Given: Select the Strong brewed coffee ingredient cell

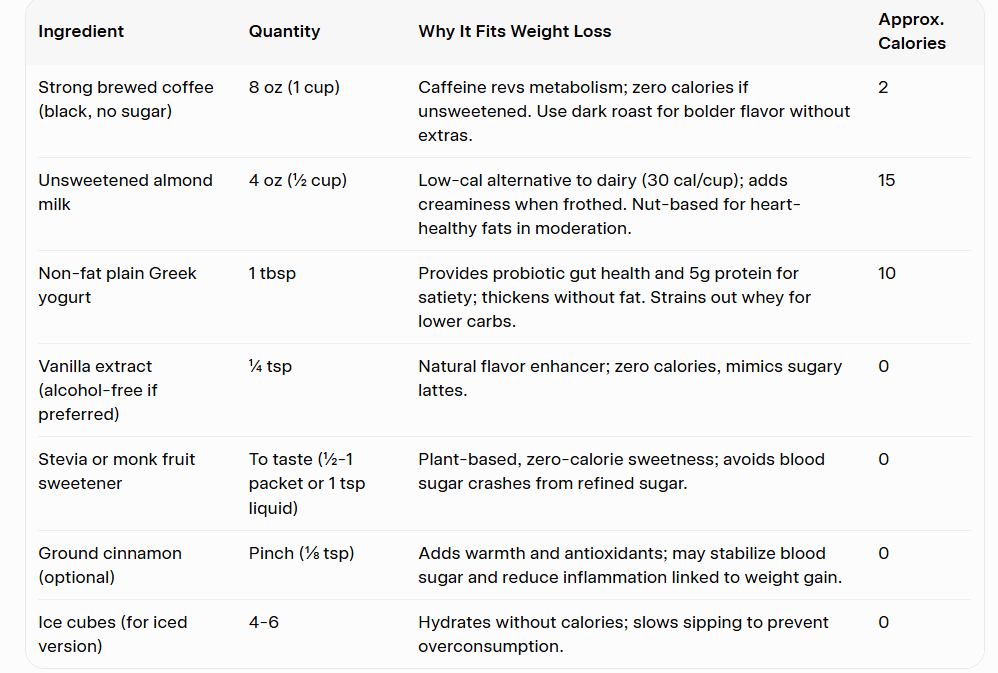Looking at the screenshot, I should tap(126, 99).
